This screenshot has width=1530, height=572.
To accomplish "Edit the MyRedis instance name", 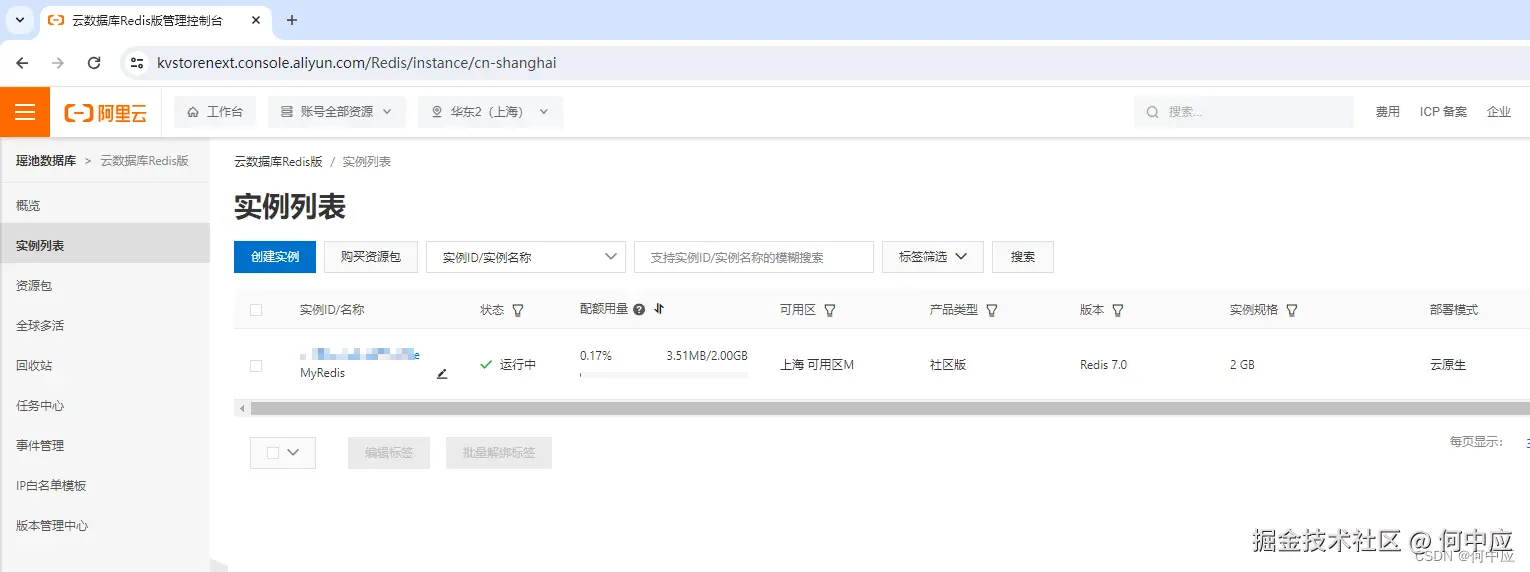I will pyautogui.click(x=442, y=374).
